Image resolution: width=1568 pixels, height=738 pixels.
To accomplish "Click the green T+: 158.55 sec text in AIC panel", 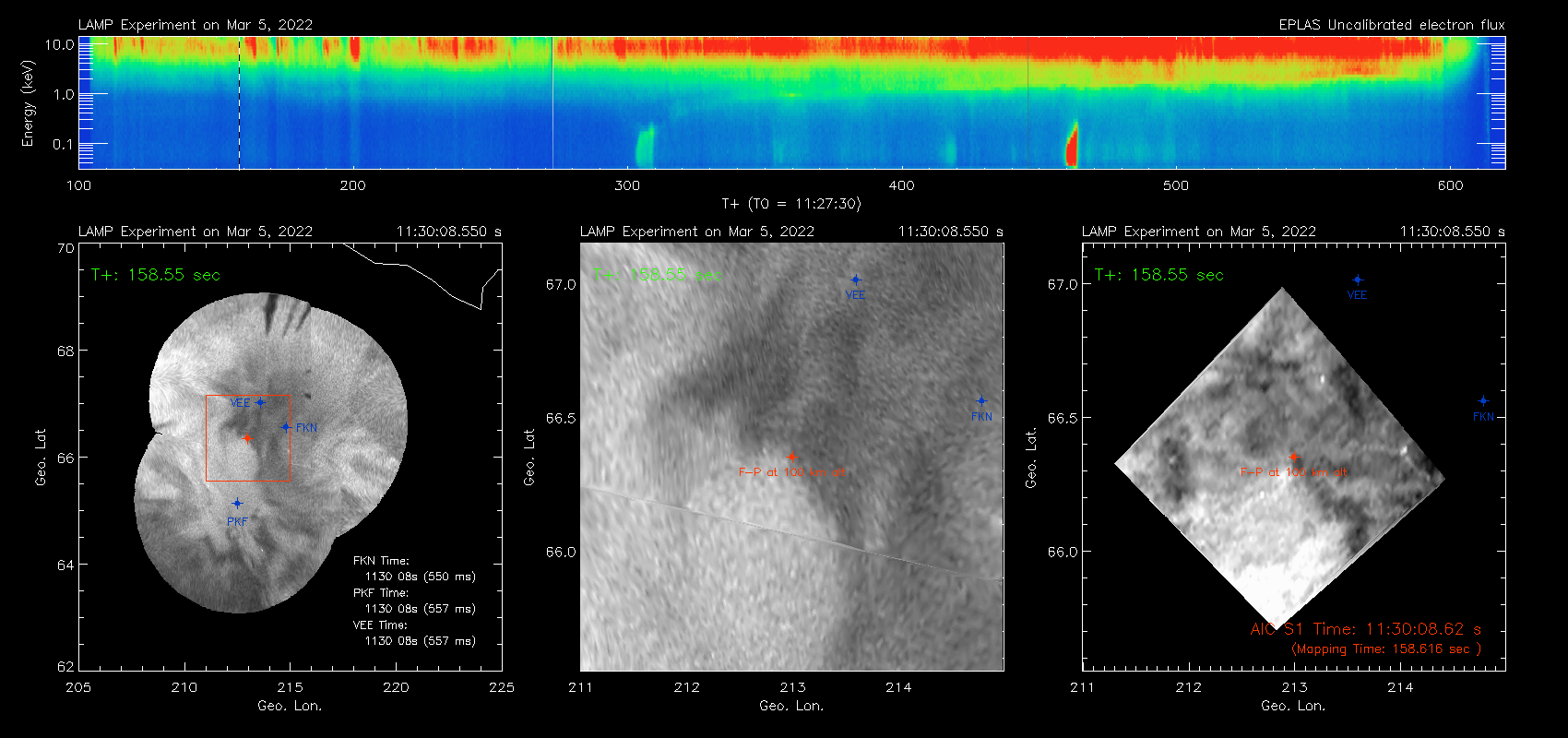I will coord(1159,275).
